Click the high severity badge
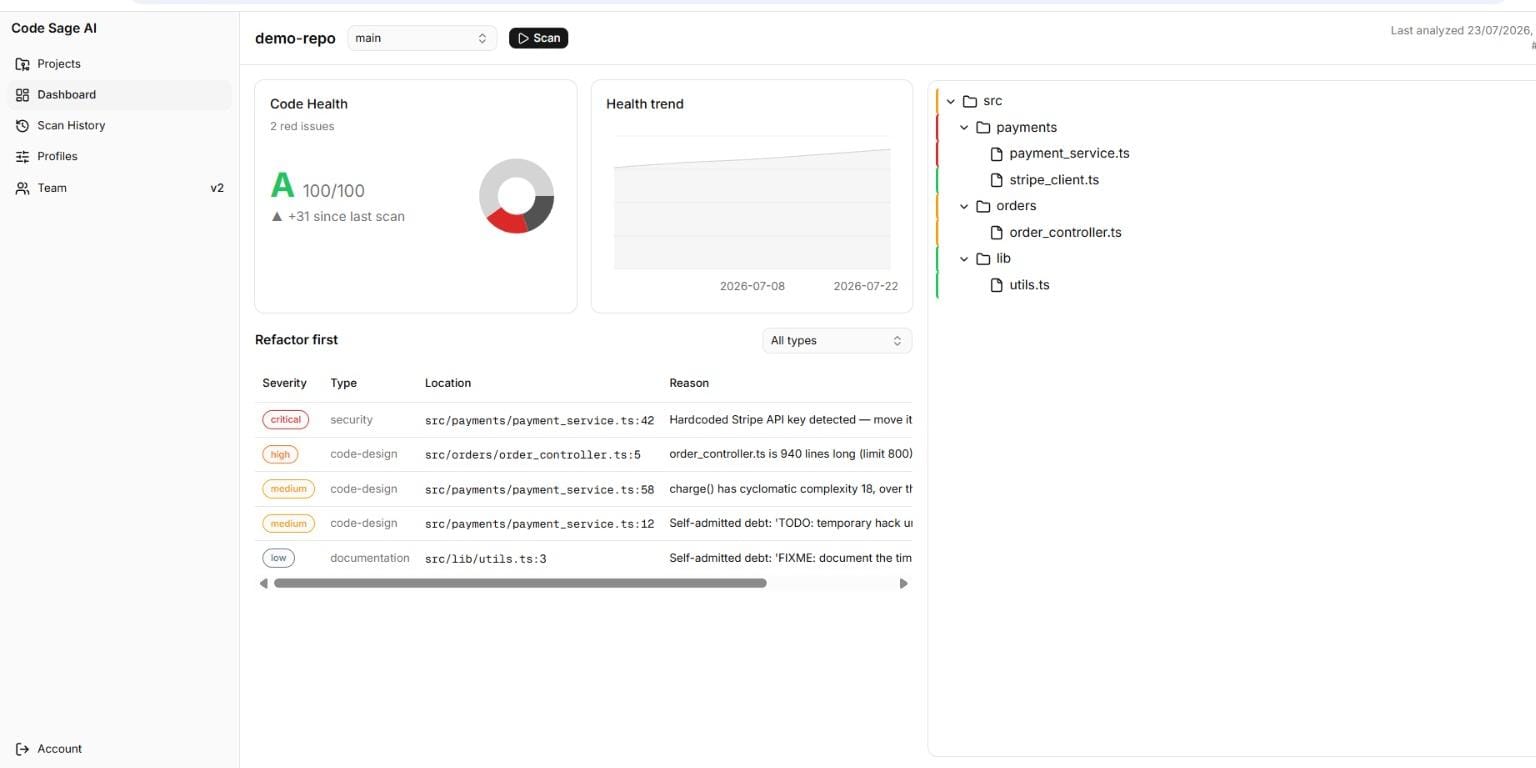Image resolution: width=1536 pixels, height=768 pixels. (280, 454)
